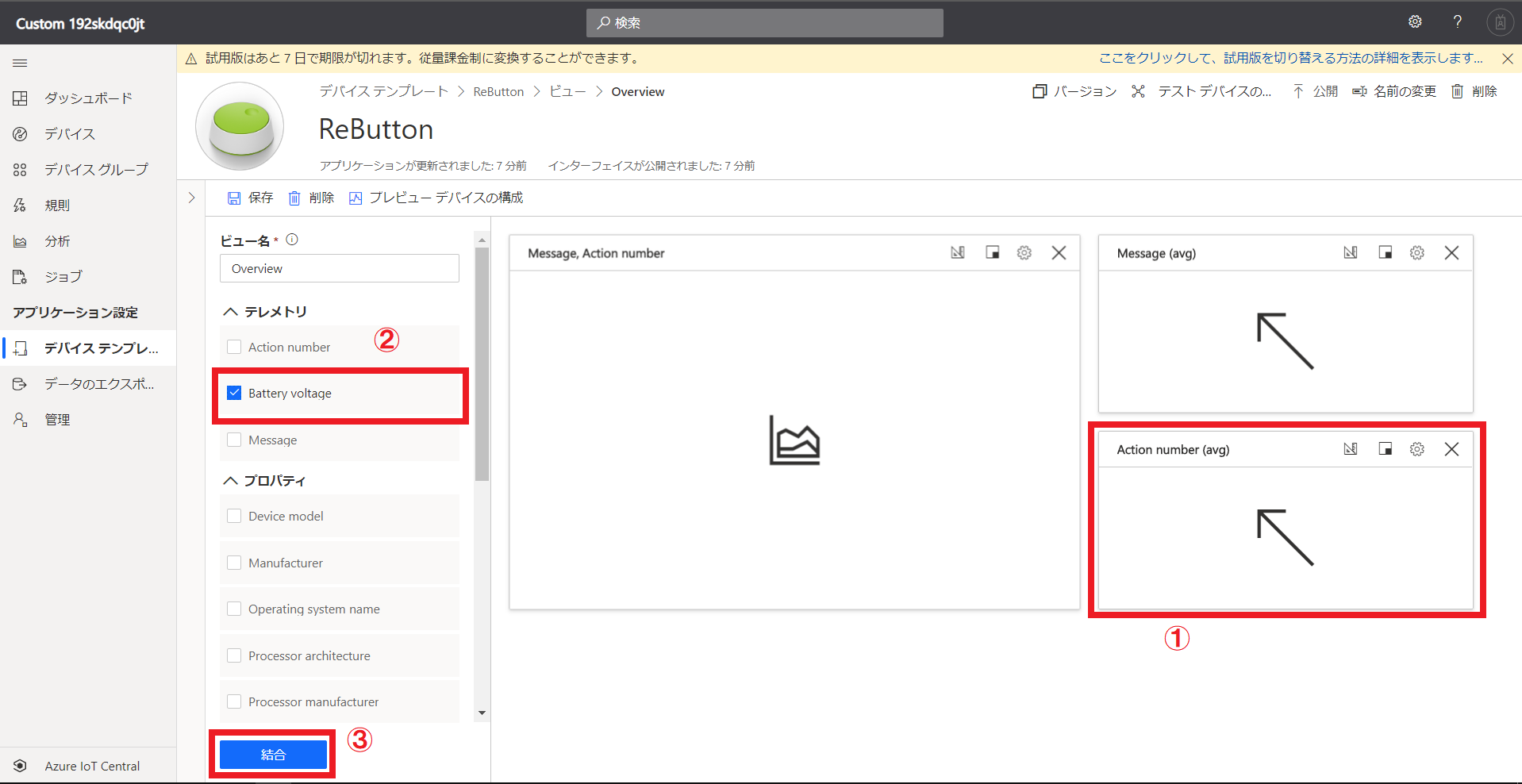
Task: Click the 検索 search box
Action: [765, 22]
